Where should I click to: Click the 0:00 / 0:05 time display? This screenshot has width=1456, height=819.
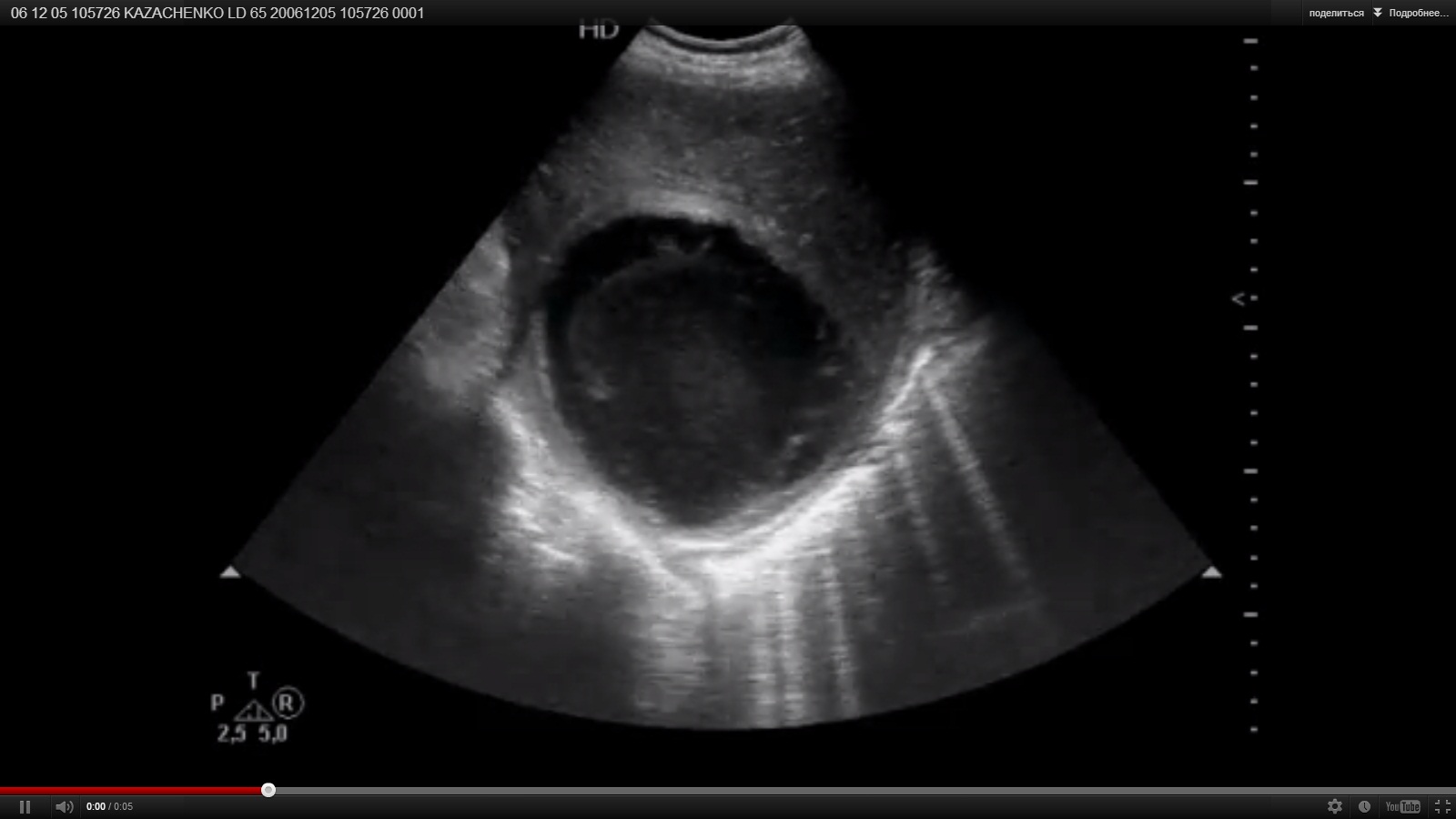point(109,806)
